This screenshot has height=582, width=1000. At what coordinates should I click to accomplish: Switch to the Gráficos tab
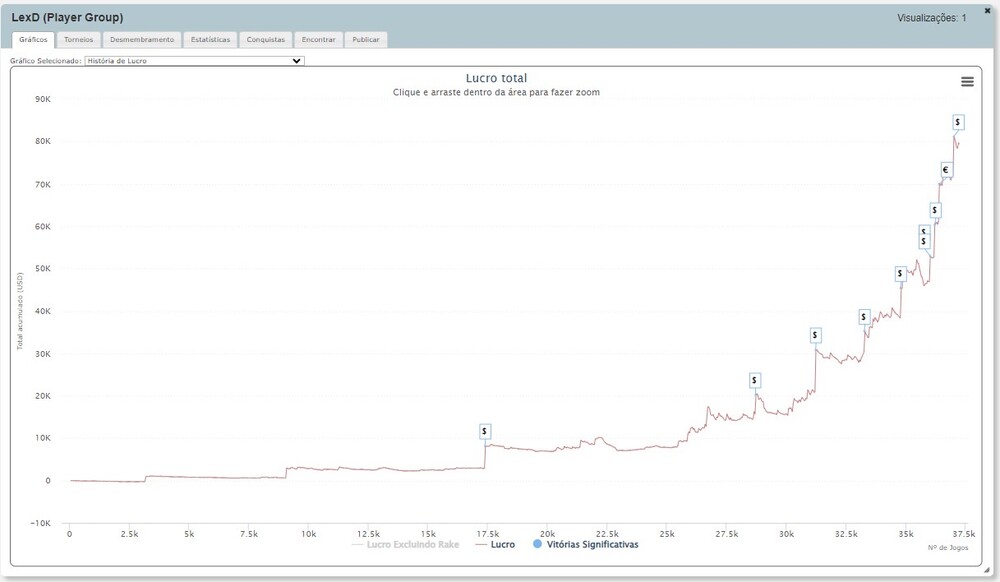click(x=33, y=40)
